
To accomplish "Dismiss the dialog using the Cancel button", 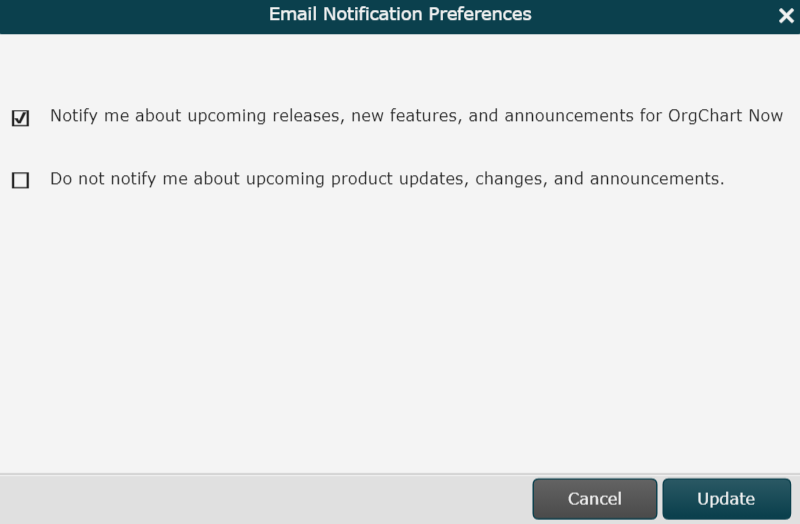I will [594, 499].
